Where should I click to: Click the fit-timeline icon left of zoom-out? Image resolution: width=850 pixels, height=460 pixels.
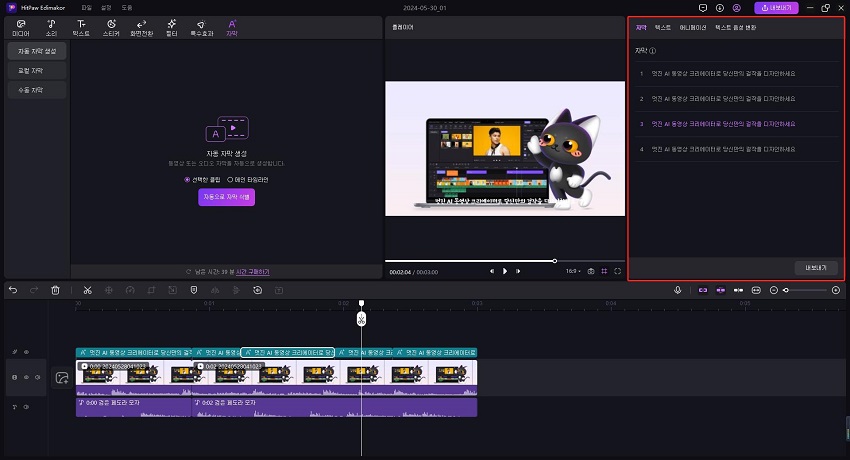[x=756, y=290]
